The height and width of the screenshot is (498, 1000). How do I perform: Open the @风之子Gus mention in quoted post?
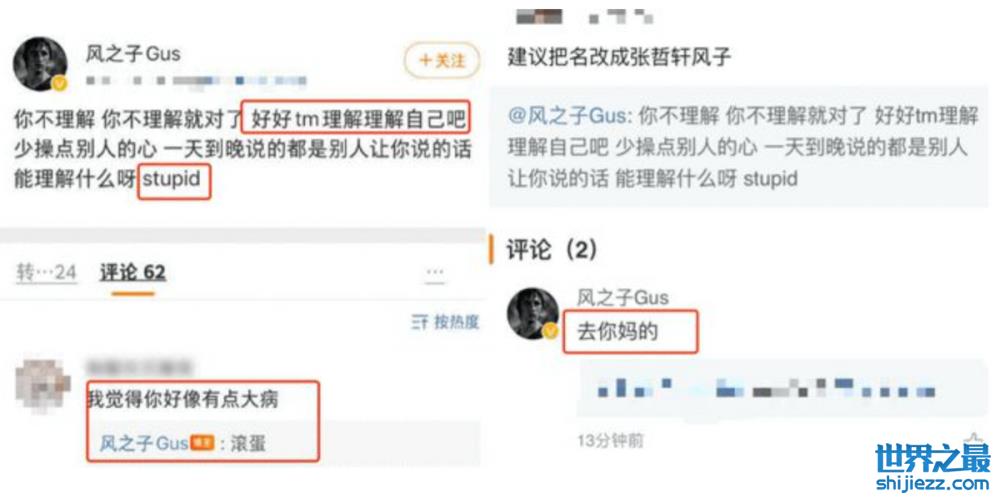pos(568,117)
